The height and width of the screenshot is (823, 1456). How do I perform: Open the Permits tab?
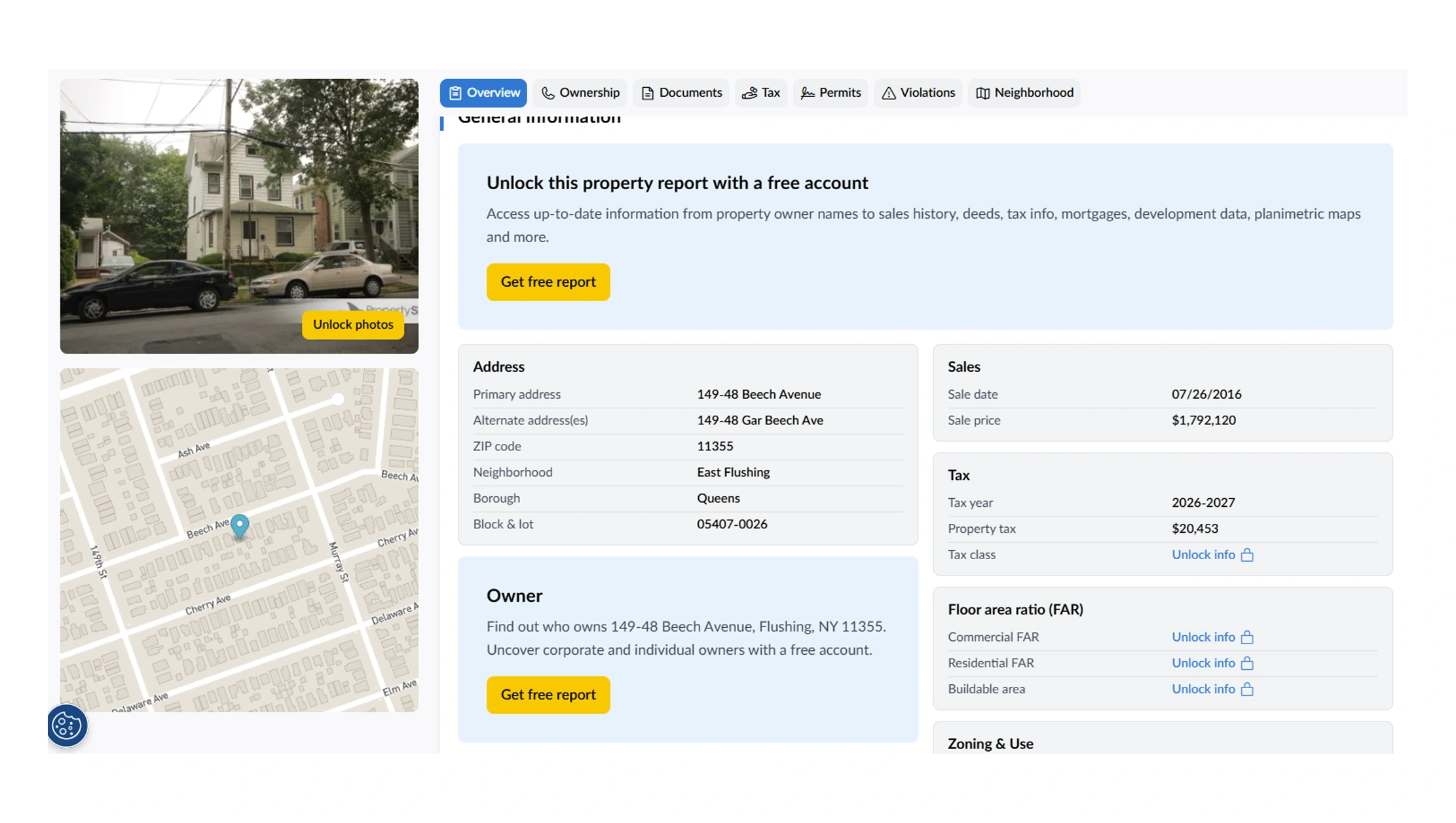(831, 93)
